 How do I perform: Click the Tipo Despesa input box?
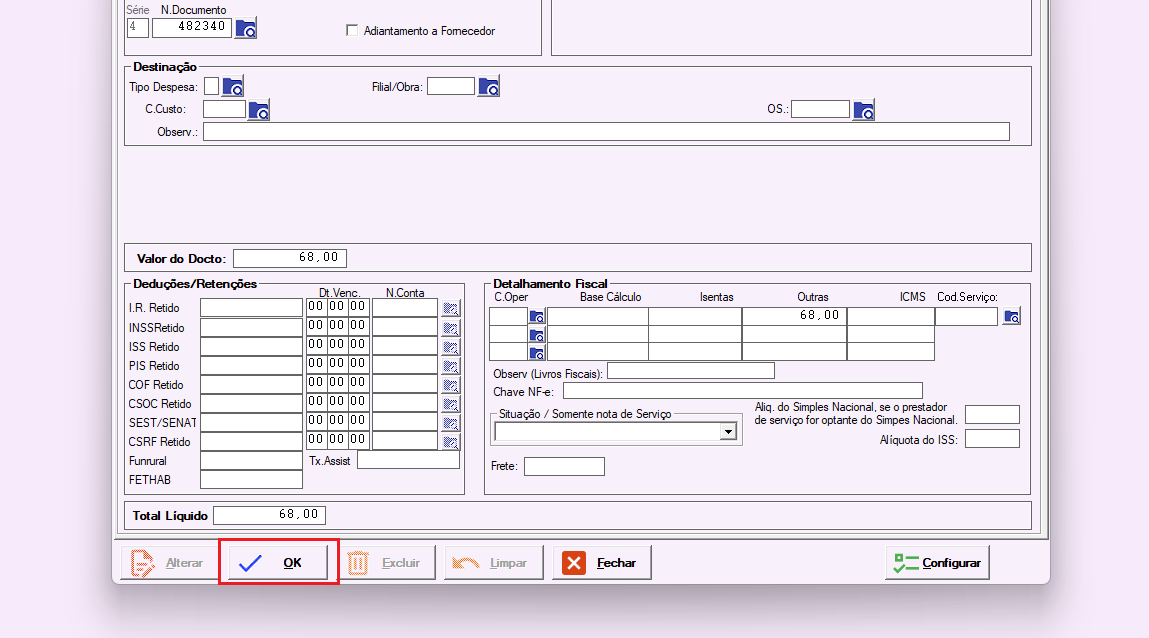(x=211, y=86)
